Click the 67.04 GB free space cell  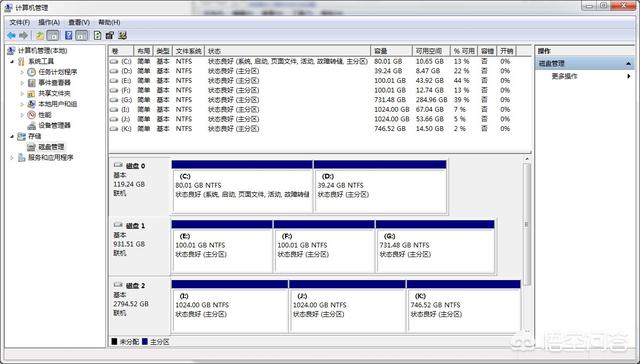click(x=430, y=109)
